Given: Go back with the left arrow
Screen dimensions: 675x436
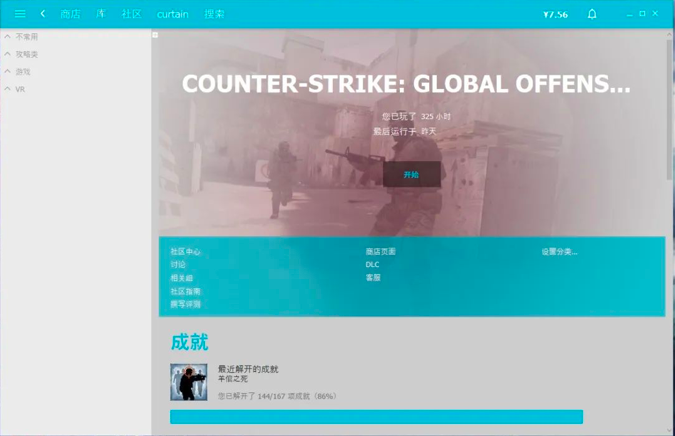Looking at the screenshot, I should (x=43, y=14).
